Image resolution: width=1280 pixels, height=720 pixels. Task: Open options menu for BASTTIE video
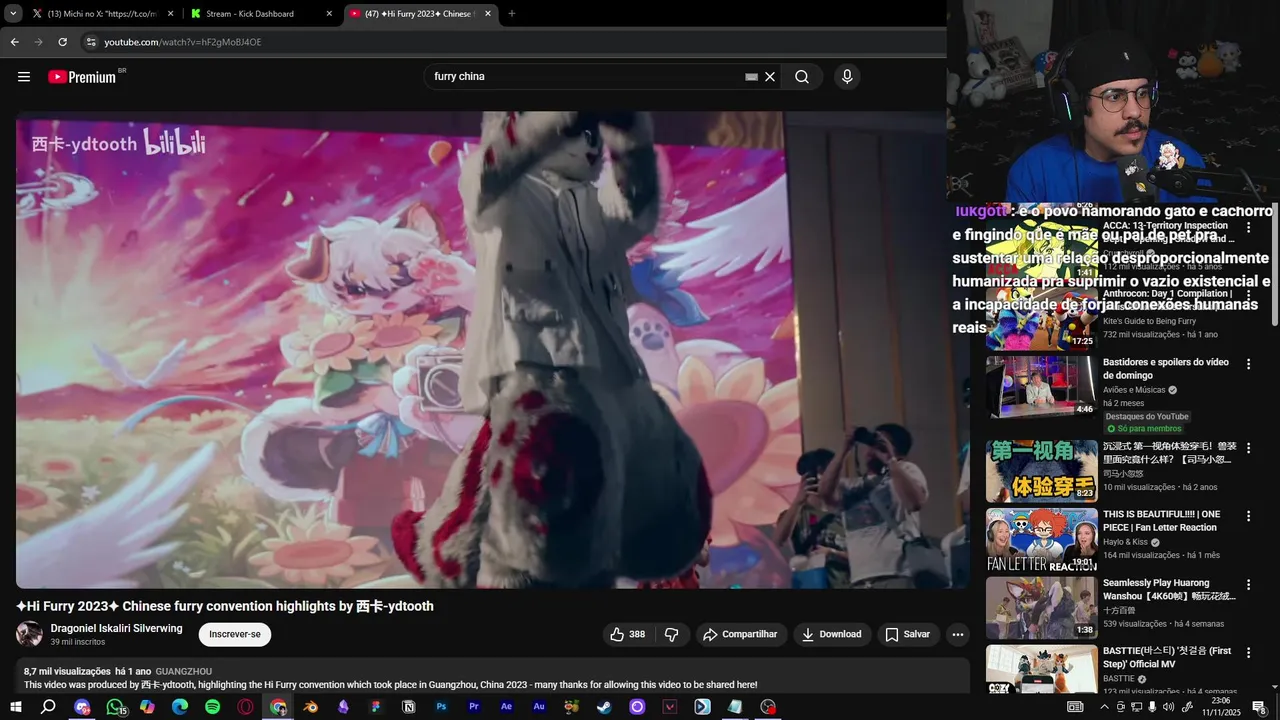coord(1248,652)
